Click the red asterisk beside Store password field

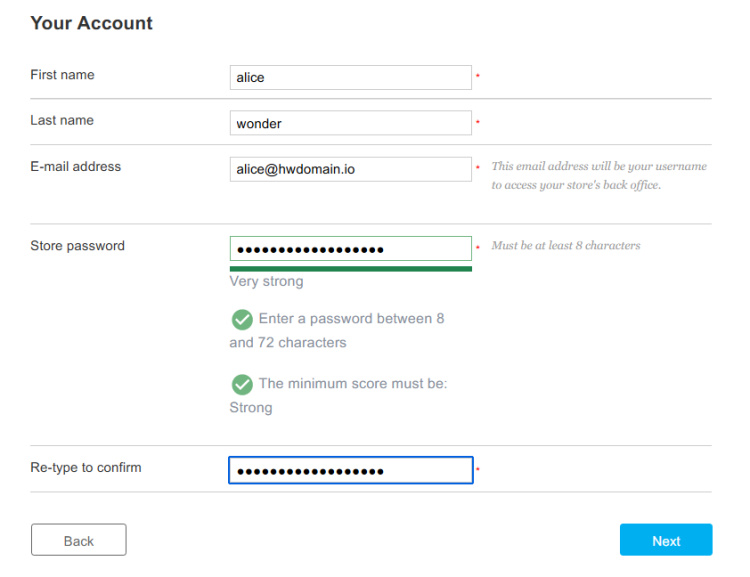click(x=478, y=248)
